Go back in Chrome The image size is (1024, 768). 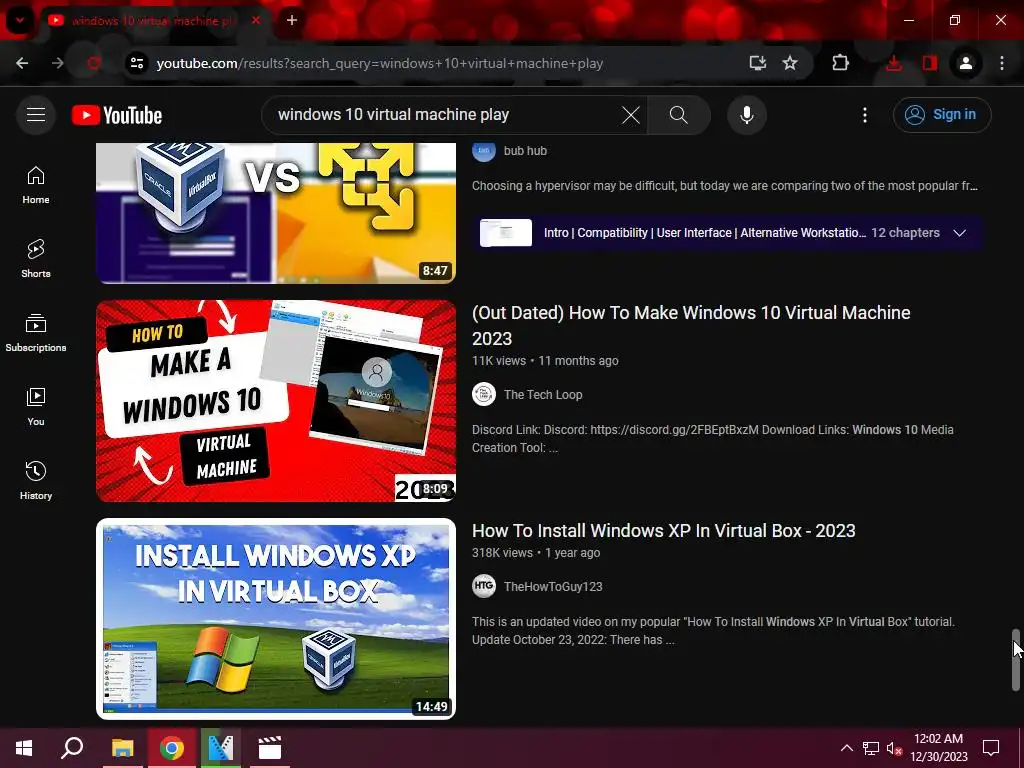click(22, 63)
